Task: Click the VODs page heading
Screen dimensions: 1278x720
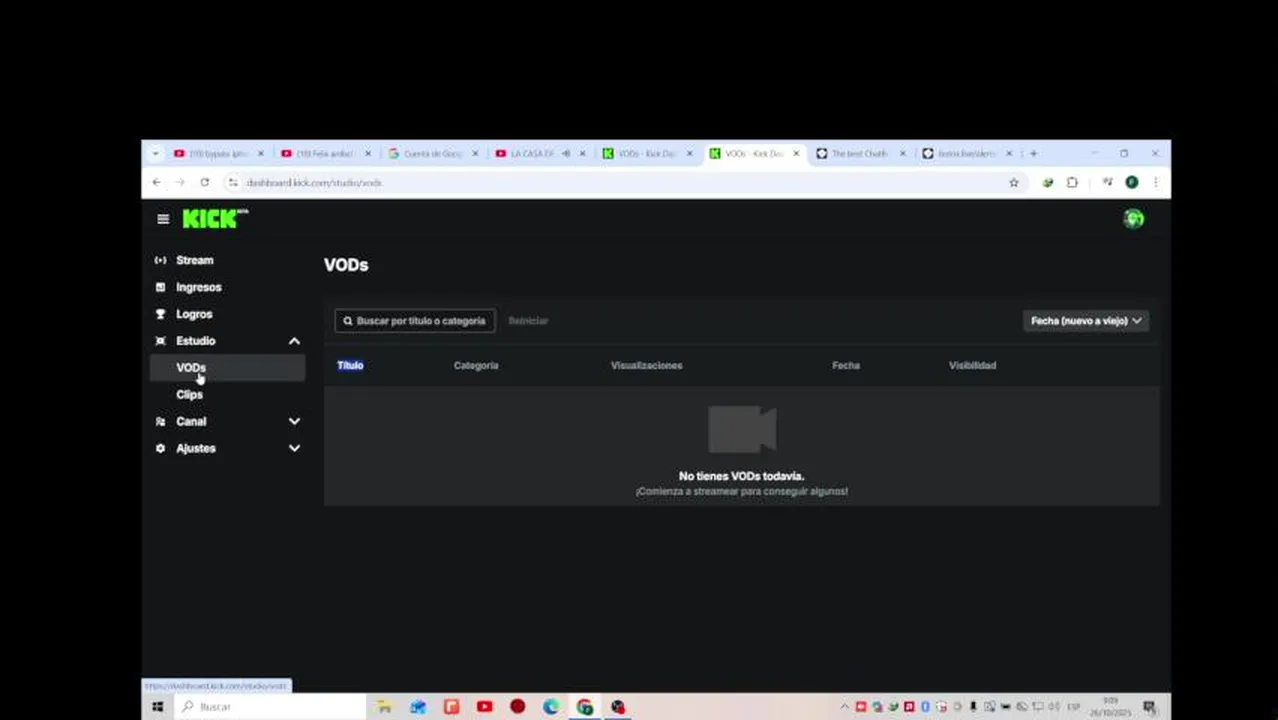Action: click(x=346, y=265)
